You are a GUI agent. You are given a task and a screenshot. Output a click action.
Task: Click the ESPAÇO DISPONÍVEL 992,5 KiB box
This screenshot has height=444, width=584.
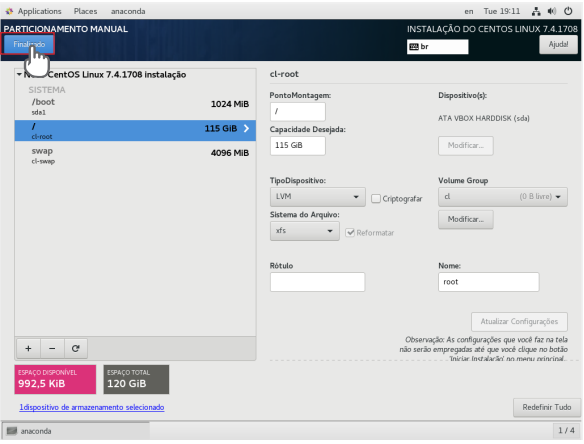tap(55, 379)
